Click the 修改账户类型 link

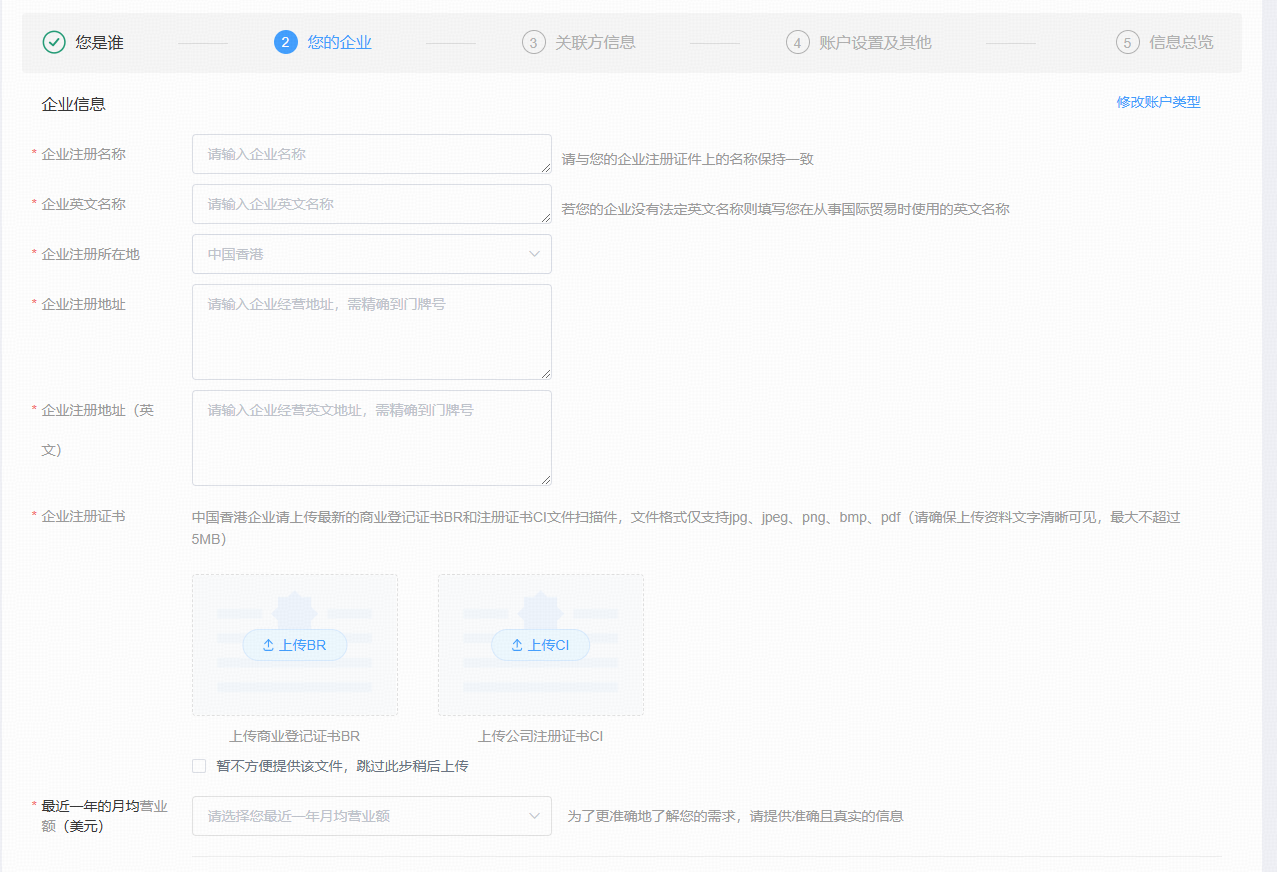click(1158, 102)
